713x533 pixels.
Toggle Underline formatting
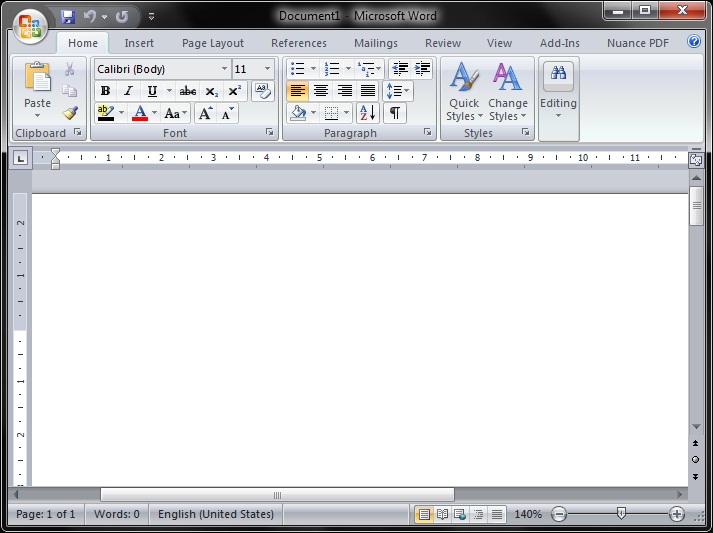(x=152, y=91)
